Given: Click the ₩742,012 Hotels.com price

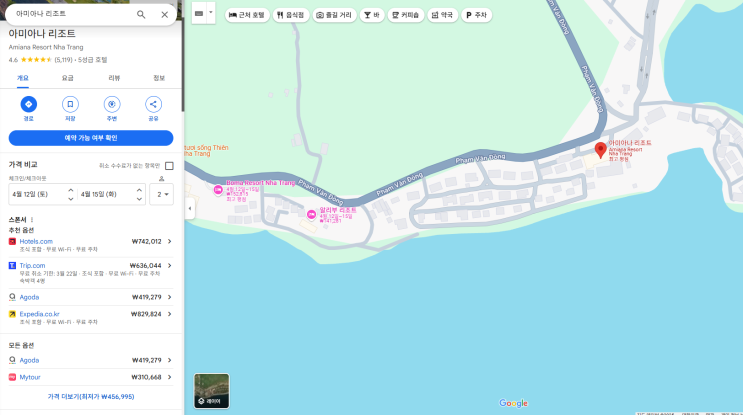Looking at the screenshot, I should [x=146, y=242].
